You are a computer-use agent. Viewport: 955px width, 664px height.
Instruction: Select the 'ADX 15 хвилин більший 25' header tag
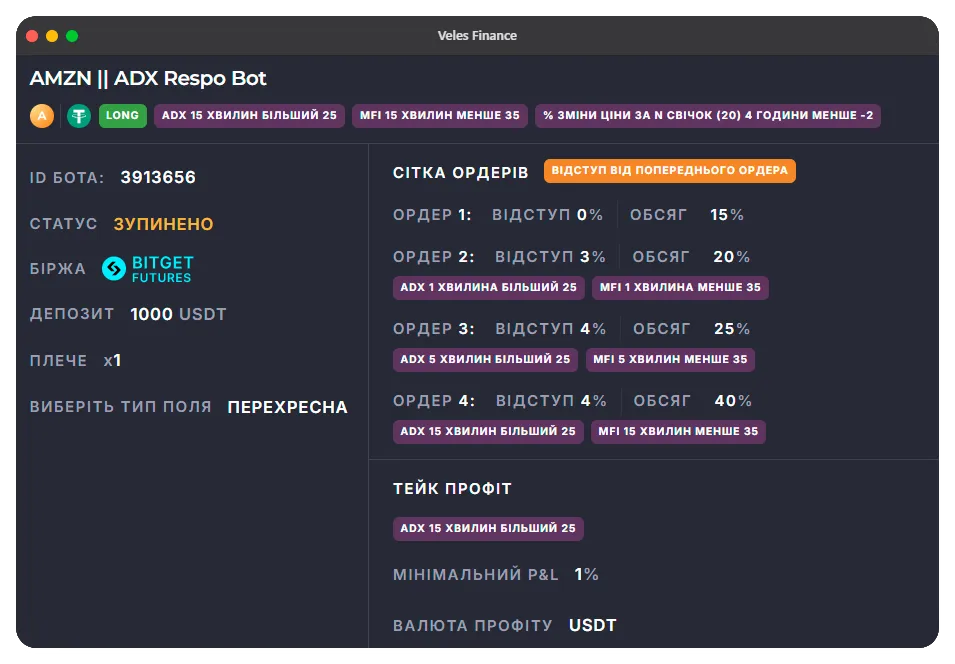tap(249, 116)
